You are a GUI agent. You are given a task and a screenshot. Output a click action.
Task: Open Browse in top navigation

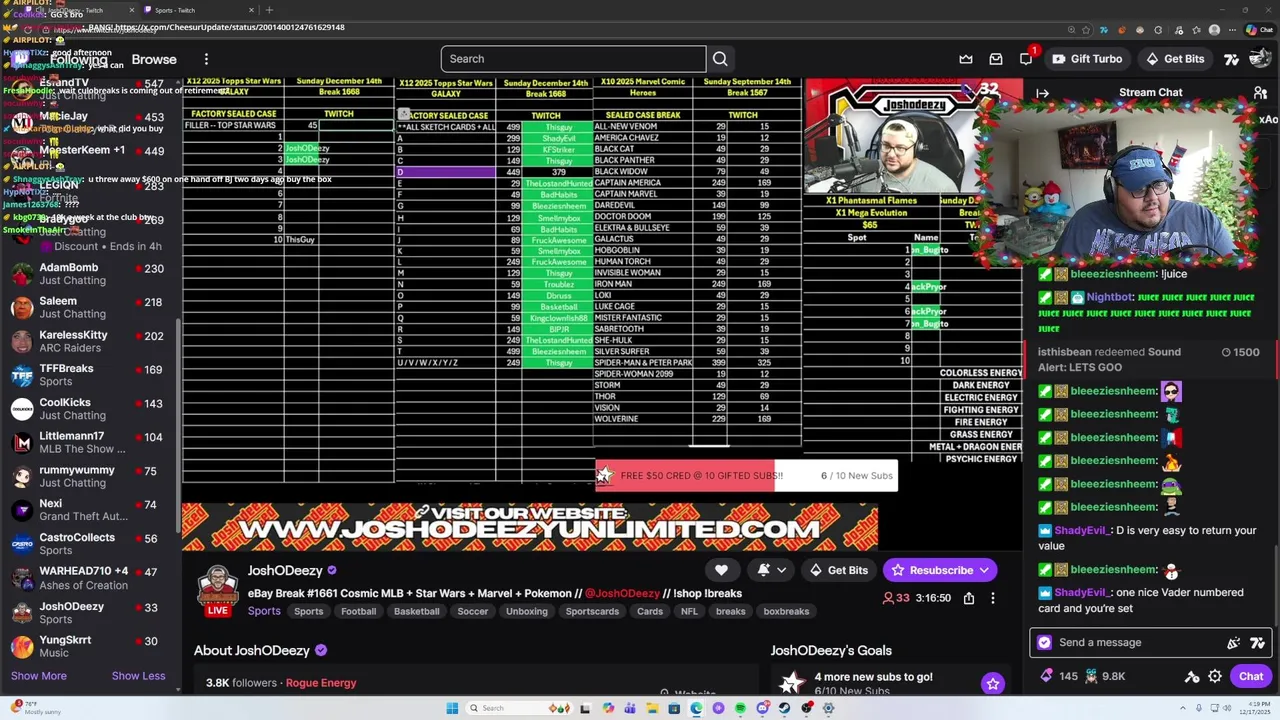(154, 60)
